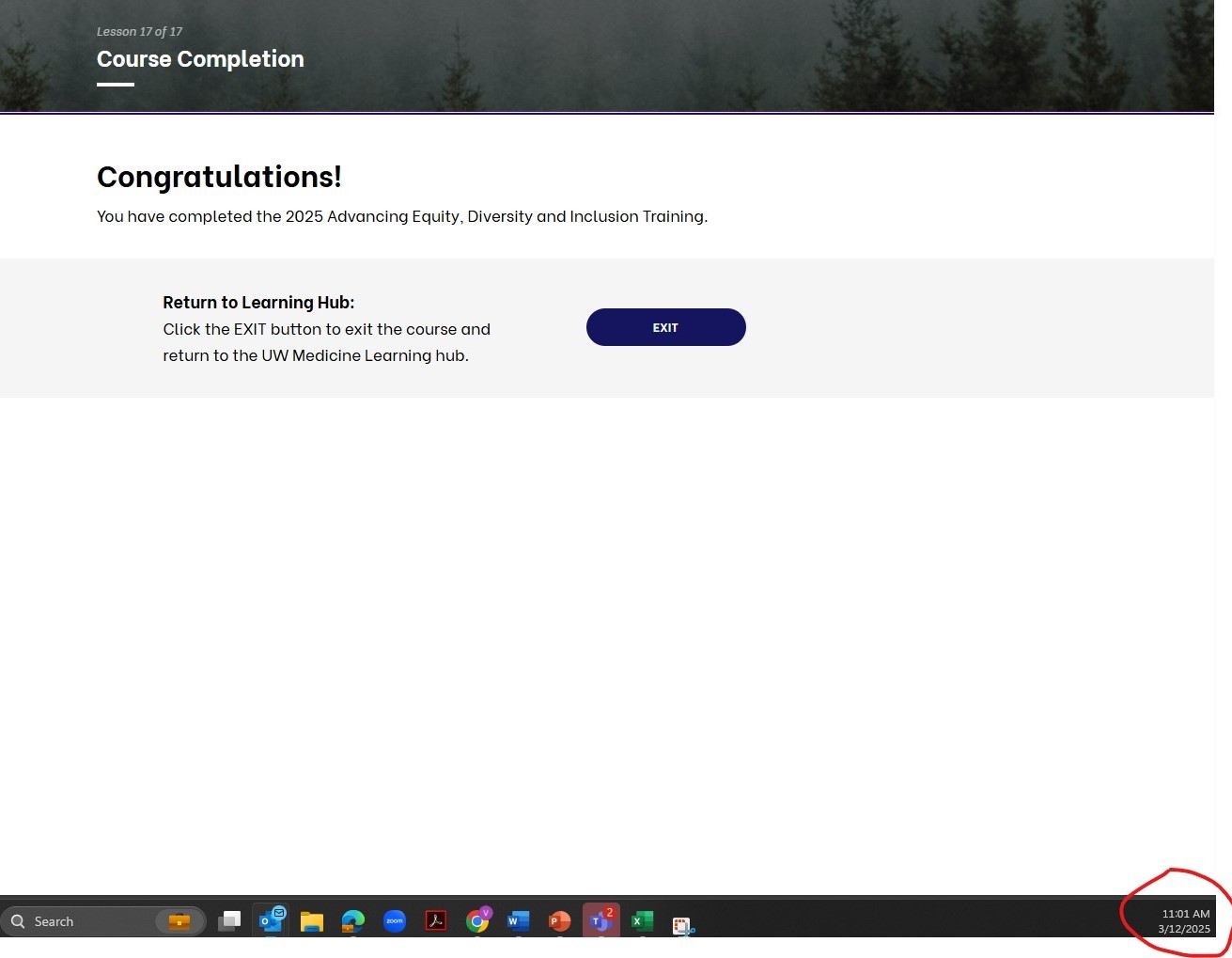
Task: Open the Zoom app icon
Action: 395,921
